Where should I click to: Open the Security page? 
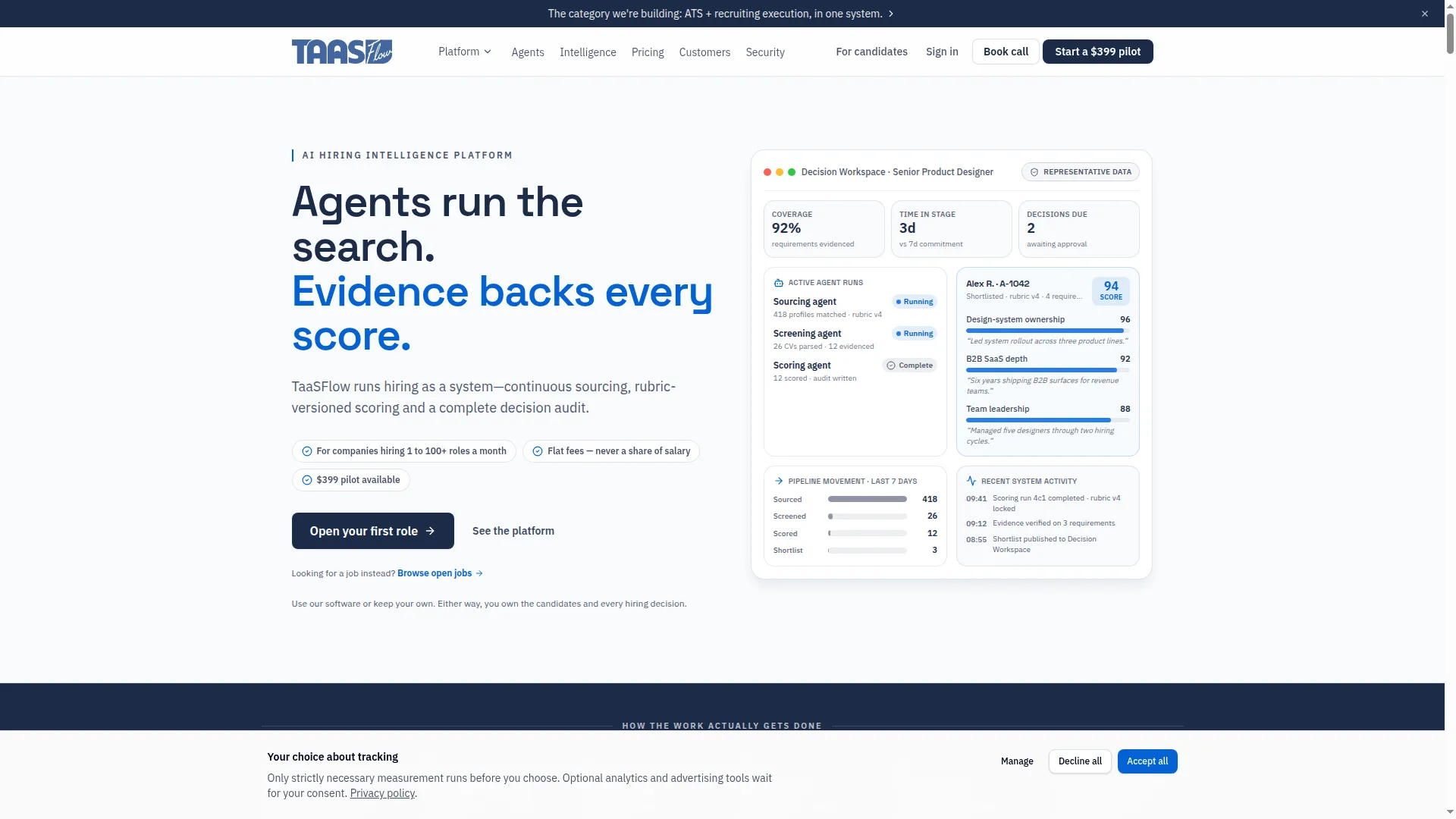coord(765,52)
